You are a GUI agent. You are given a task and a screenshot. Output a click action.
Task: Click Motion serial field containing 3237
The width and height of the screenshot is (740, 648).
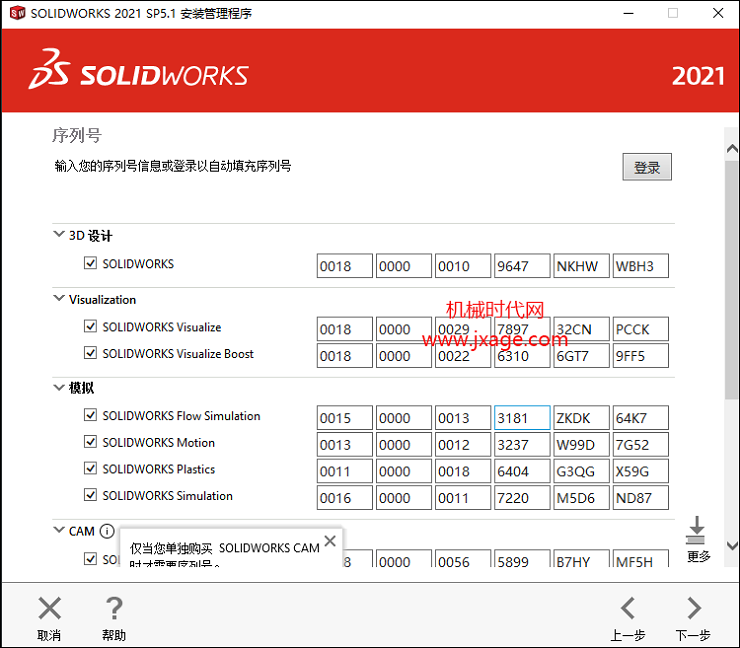pos(522,445)
